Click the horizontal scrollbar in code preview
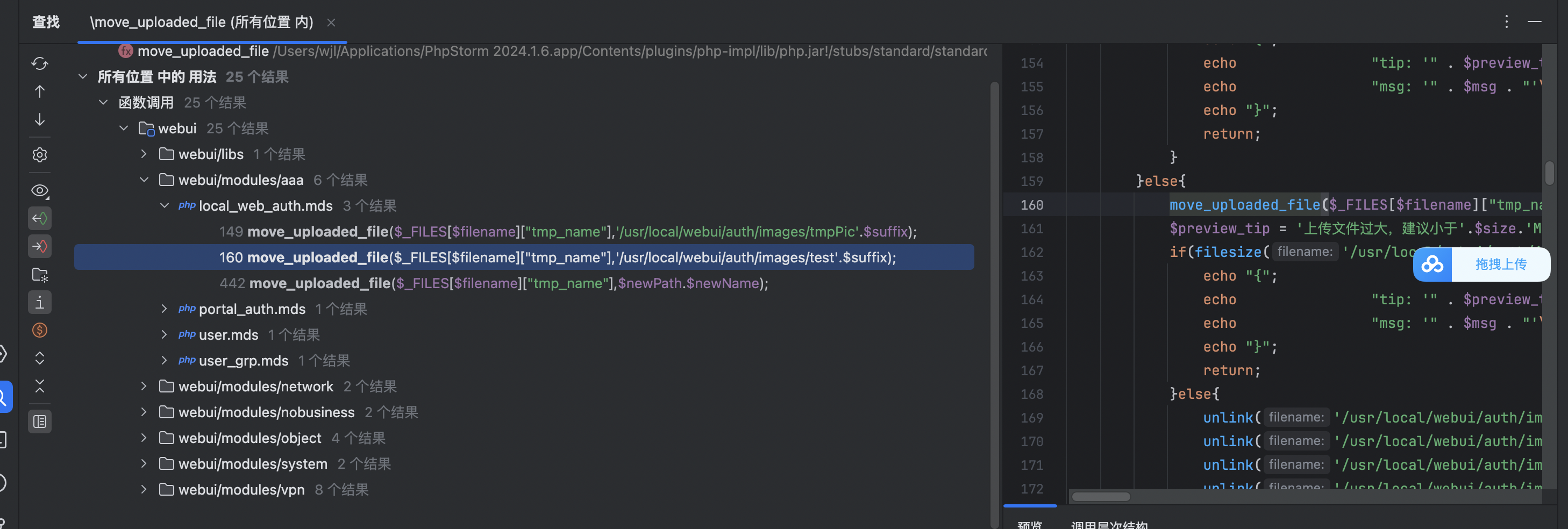Viewport: 1568px width, 529px height. coord(1101,497)
